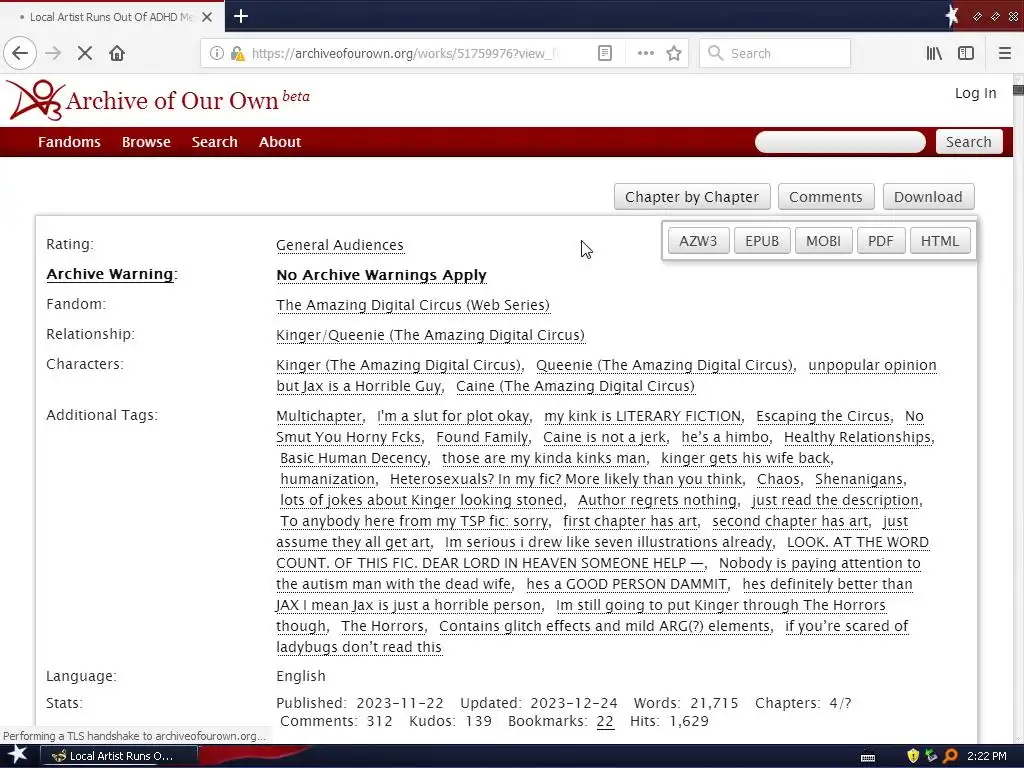This screenshot has height=768, width=1024.
Task: Download the work as HTML
Action: coord(940,241)
